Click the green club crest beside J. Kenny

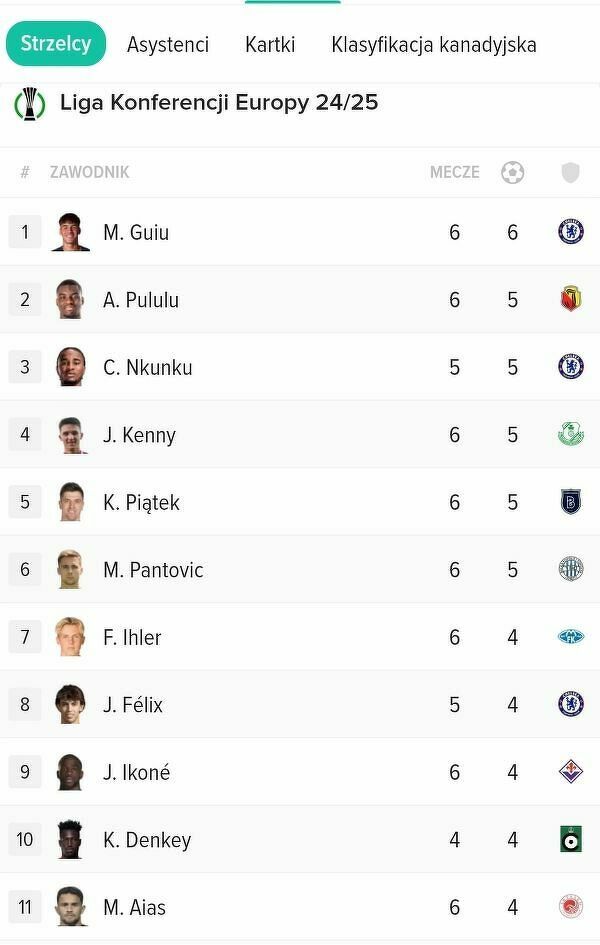point(570,434)
